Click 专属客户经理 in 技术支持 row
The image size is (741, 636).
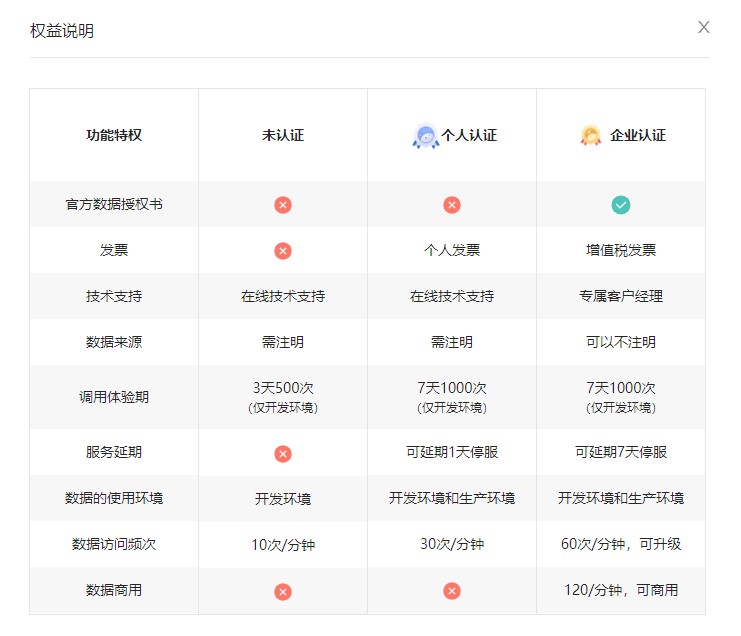tap(621, 296)
